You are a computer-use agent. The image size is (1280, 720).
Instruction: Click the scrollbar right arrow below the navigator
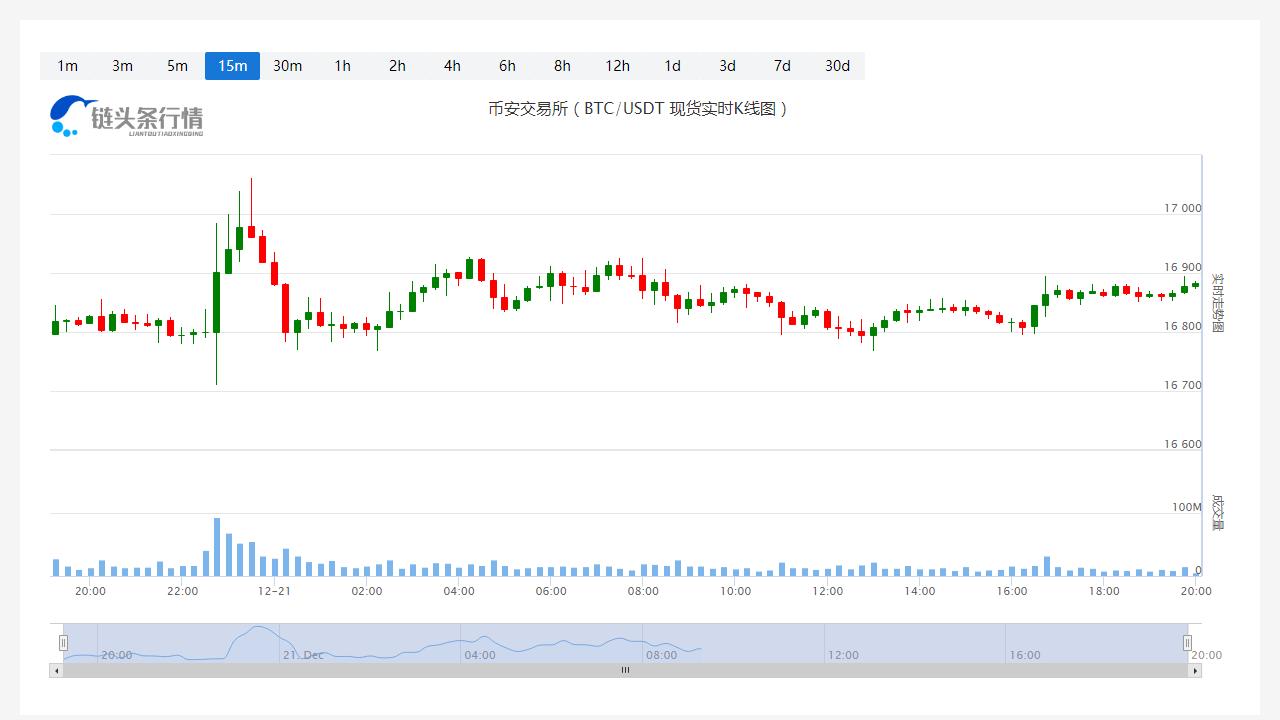click(x=1195, y=671)
